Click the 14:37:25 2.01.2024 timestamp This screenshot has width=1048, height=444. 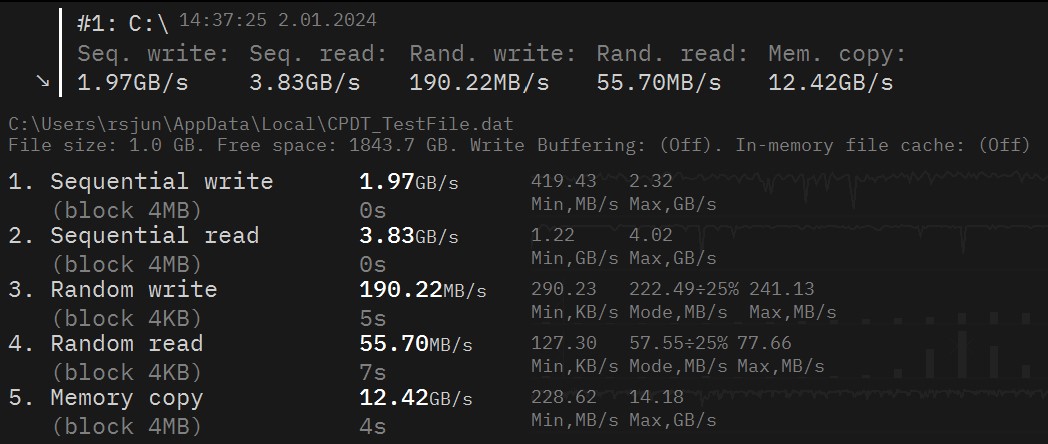(264, 20)
